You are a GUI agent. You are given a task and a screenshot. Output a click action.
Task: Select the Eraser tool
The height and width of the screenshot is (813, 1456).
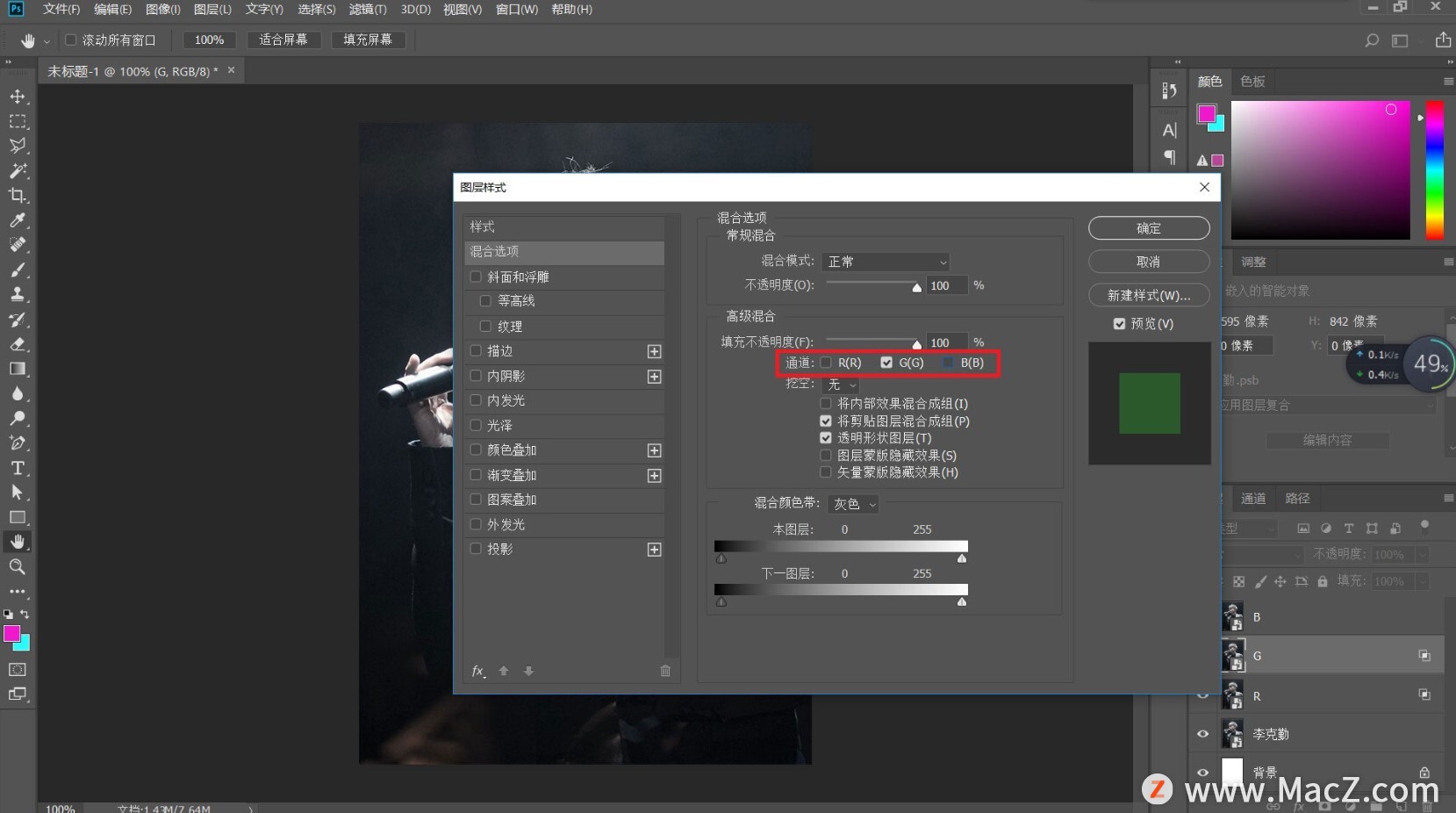click(x=18, y=344)
